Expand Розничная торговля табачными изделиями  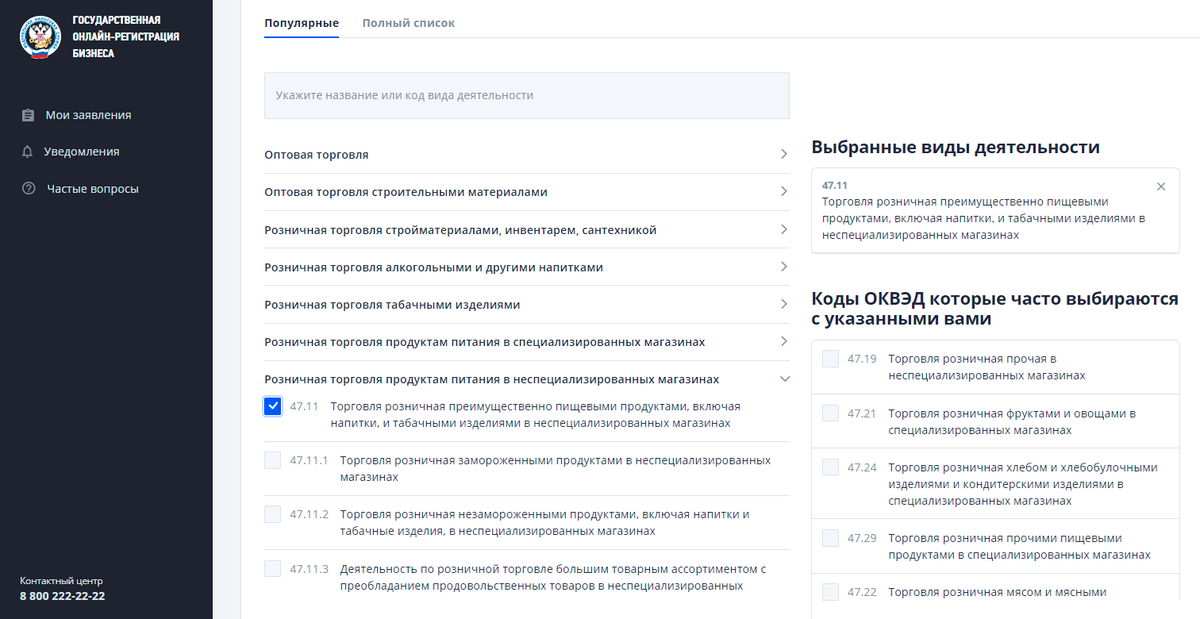point(526,304)
